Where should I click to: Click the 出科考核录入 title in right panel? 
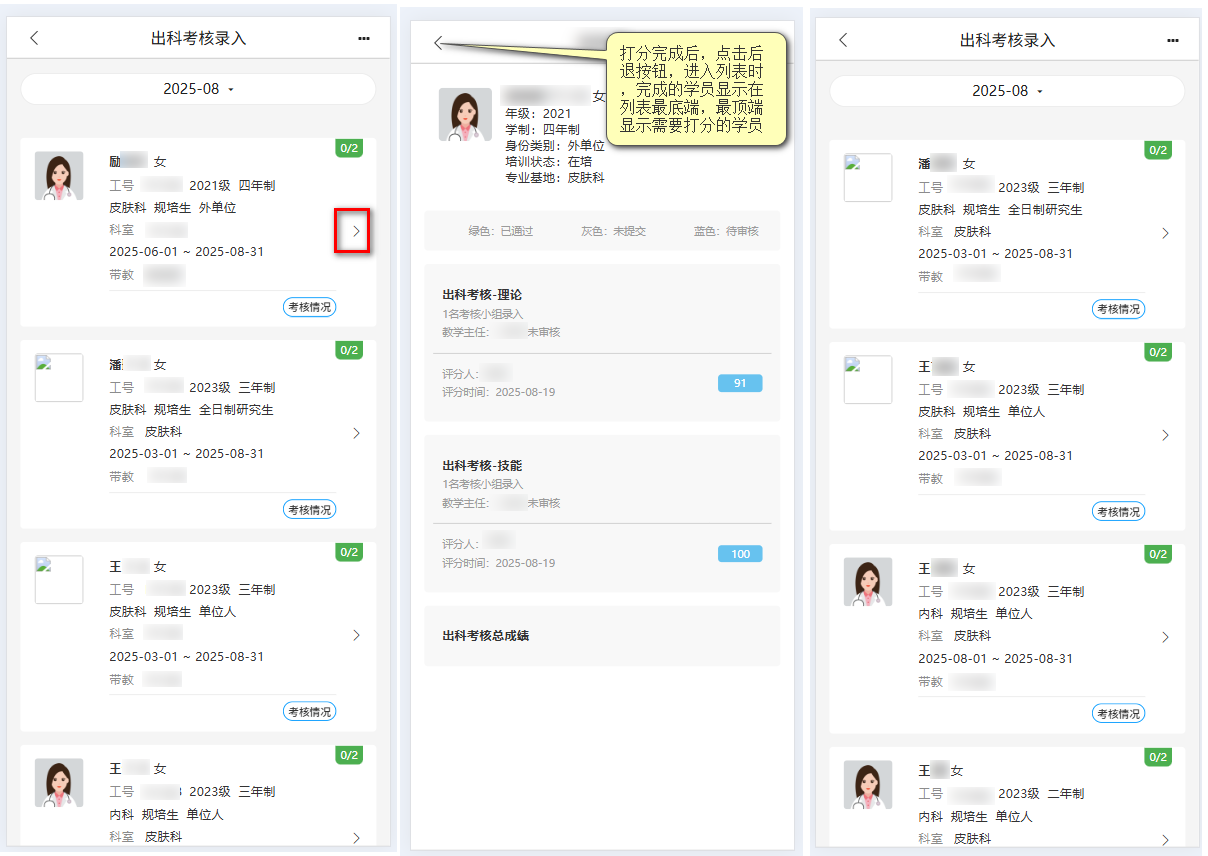pyautogui.click(x=1008, y=40)
